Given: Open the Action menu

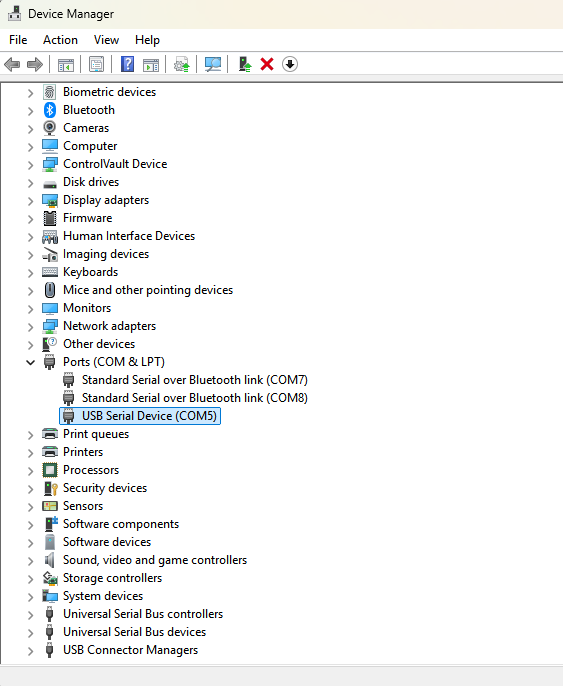Looking at the screenshot, I should coord(60,40).
